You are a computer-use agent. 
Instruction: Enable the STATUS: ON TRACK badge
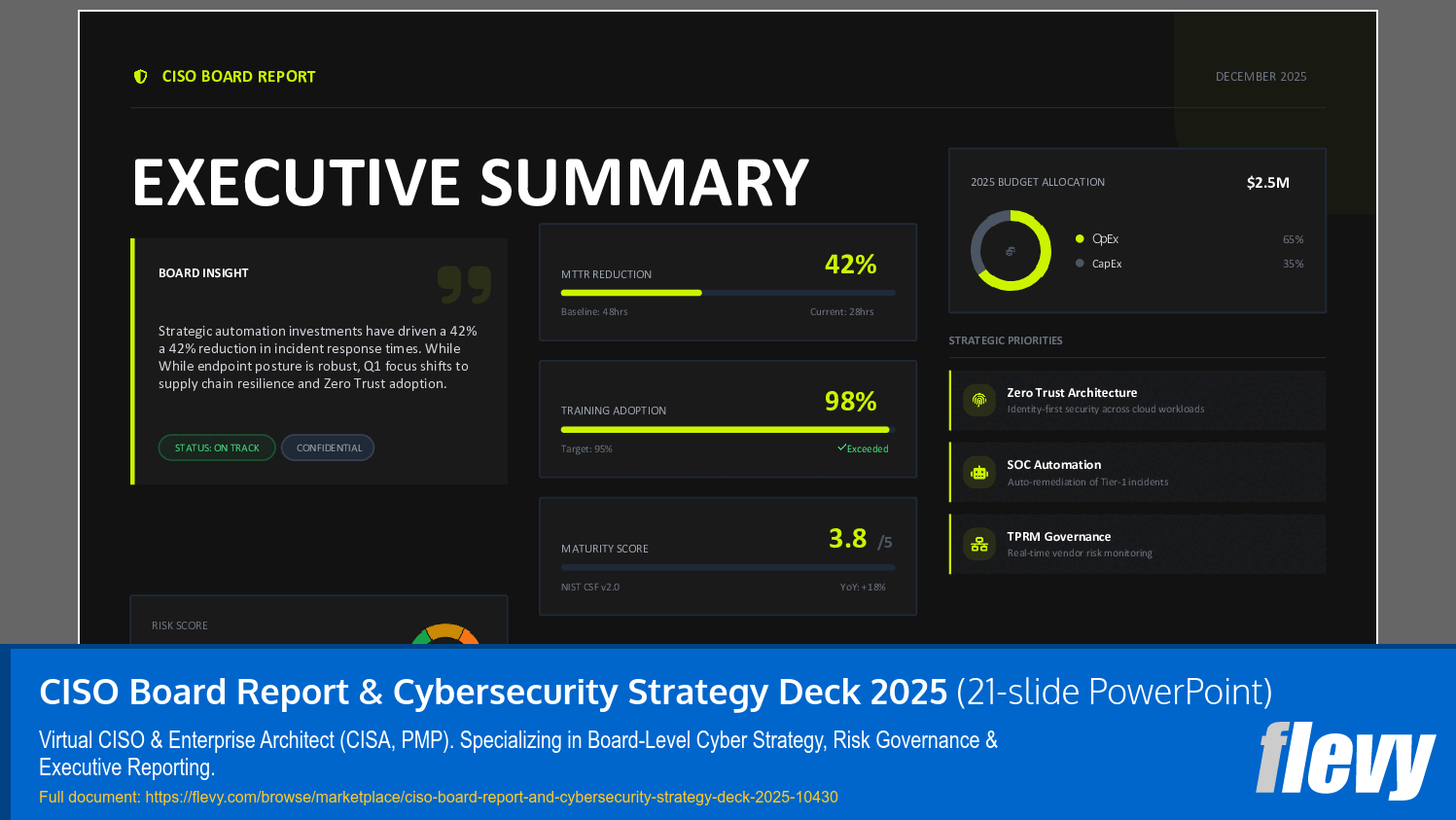point(217,447)
